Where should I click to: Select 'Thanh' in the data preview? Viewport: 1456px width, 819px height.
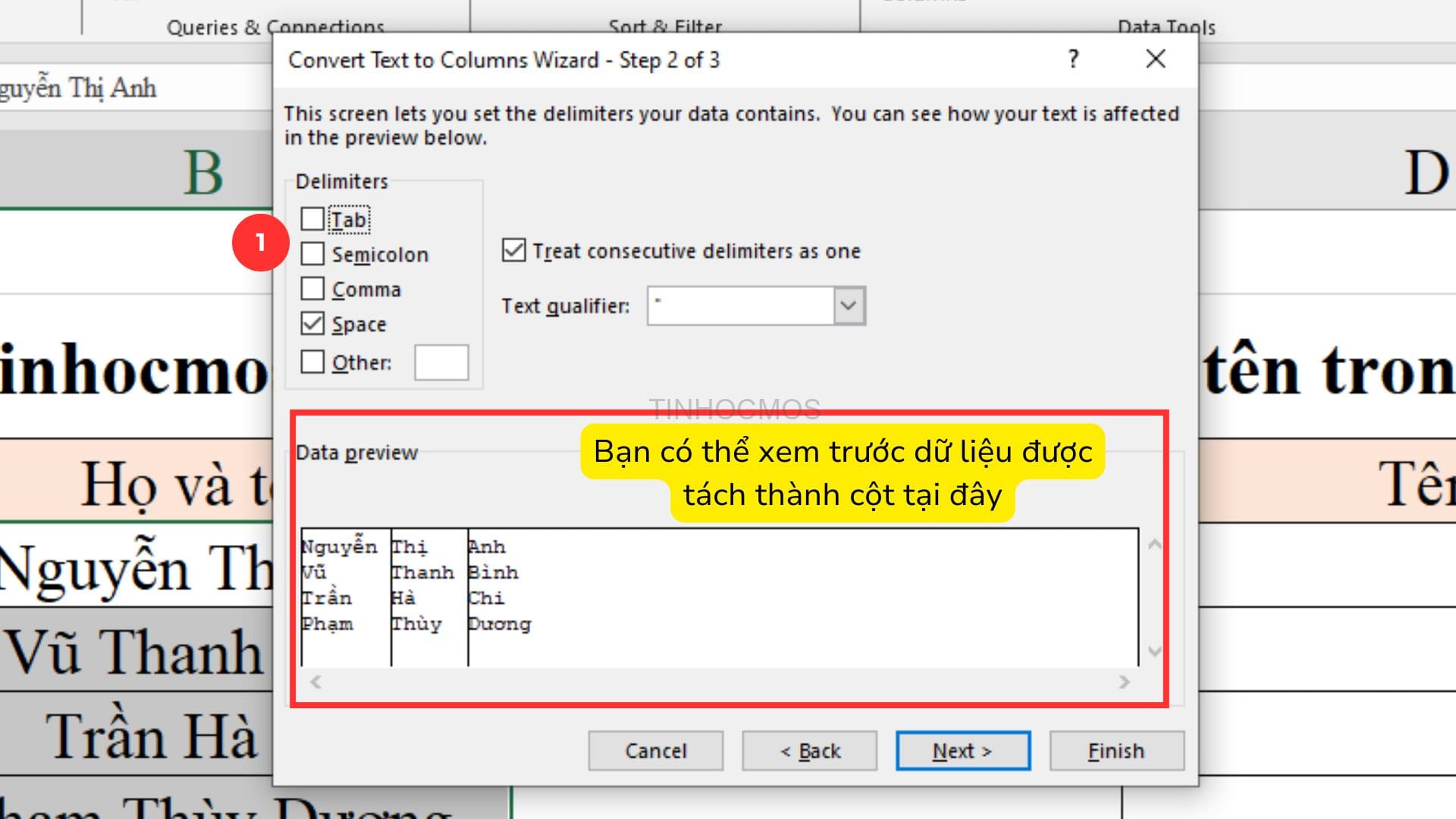422,573
